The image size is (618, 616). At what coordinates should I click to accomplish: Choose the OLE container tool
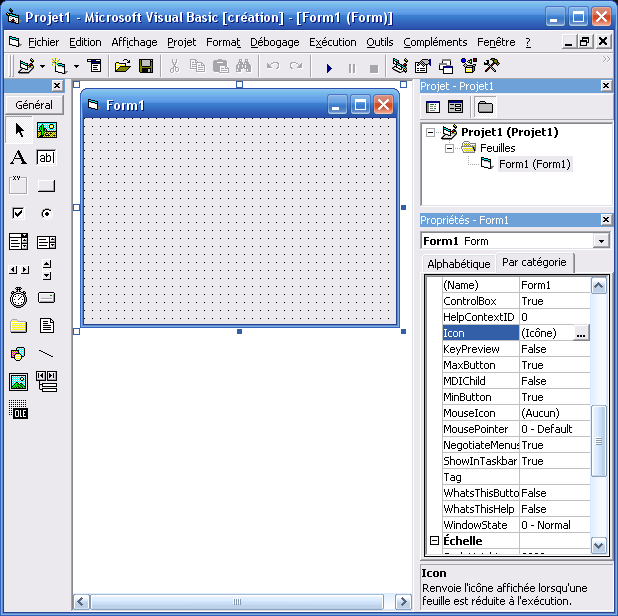click(18, 409)
